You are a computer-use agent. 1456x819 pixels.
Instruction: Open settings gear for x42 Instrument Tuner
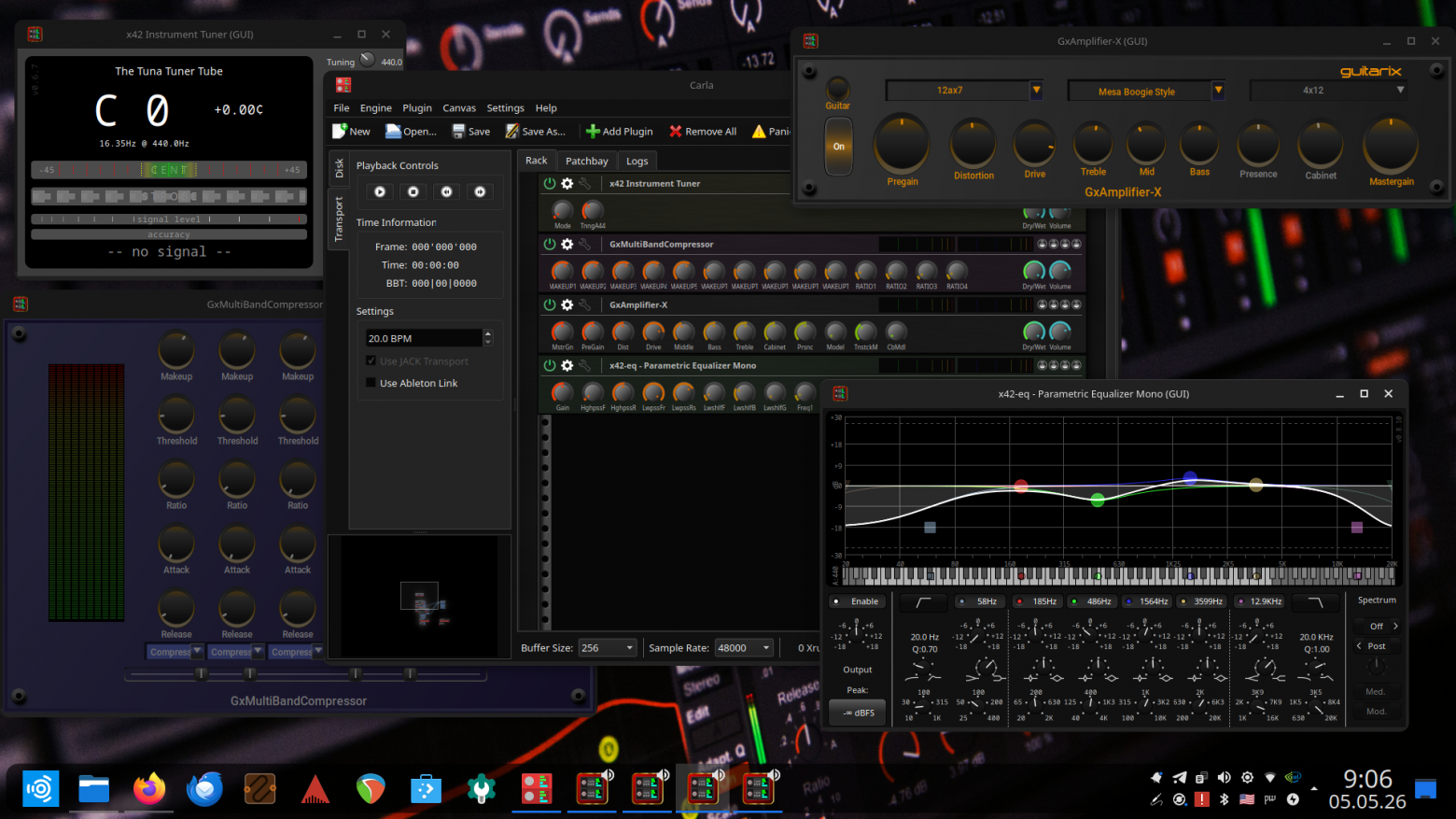pos(567,184)
